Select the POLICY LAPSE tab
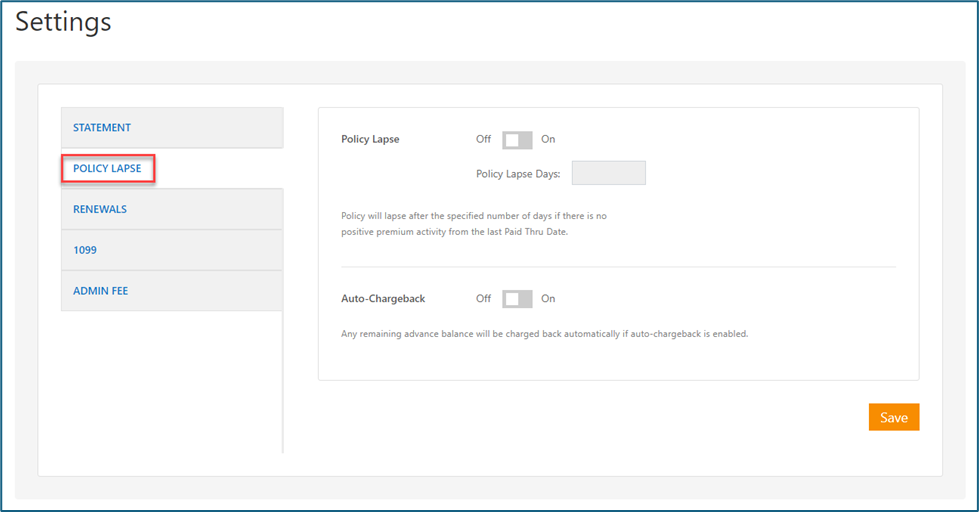This screenshot has height=512, width=979. pos(107,169)
